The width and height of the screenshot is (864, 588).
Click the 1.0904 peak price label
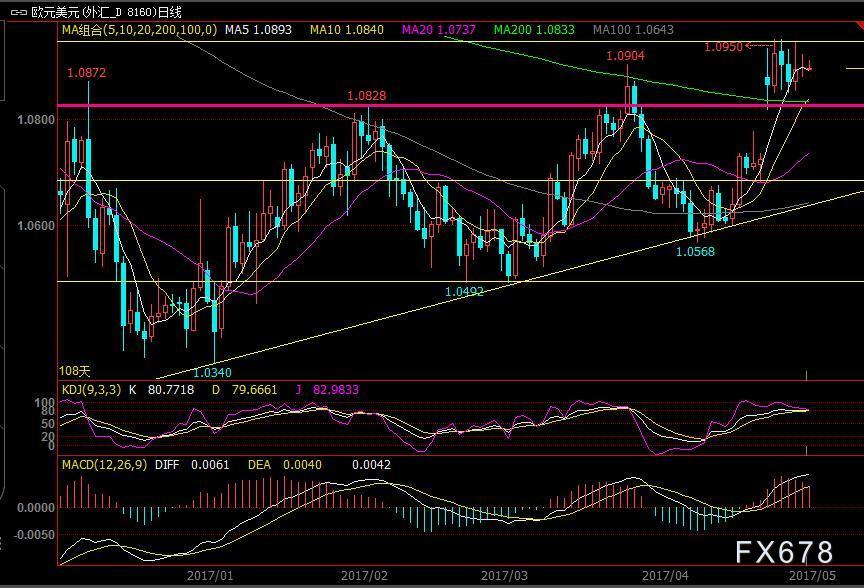coord(625,56)
